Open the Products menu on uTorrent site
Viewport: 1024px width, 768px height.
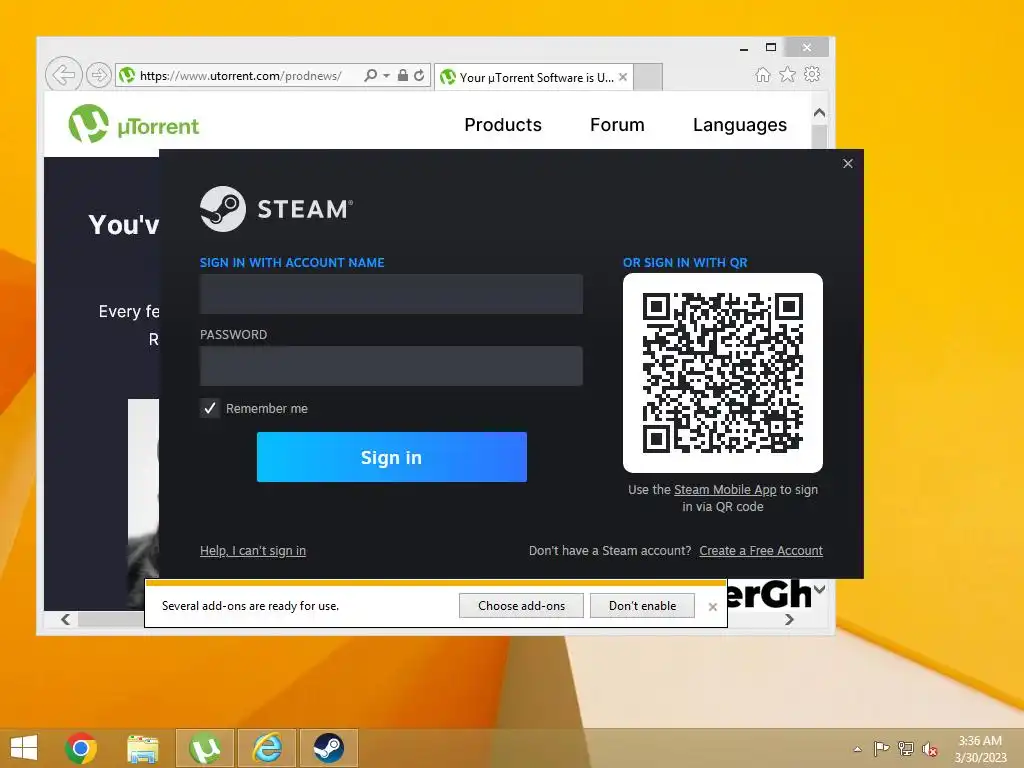coord(503,125)
